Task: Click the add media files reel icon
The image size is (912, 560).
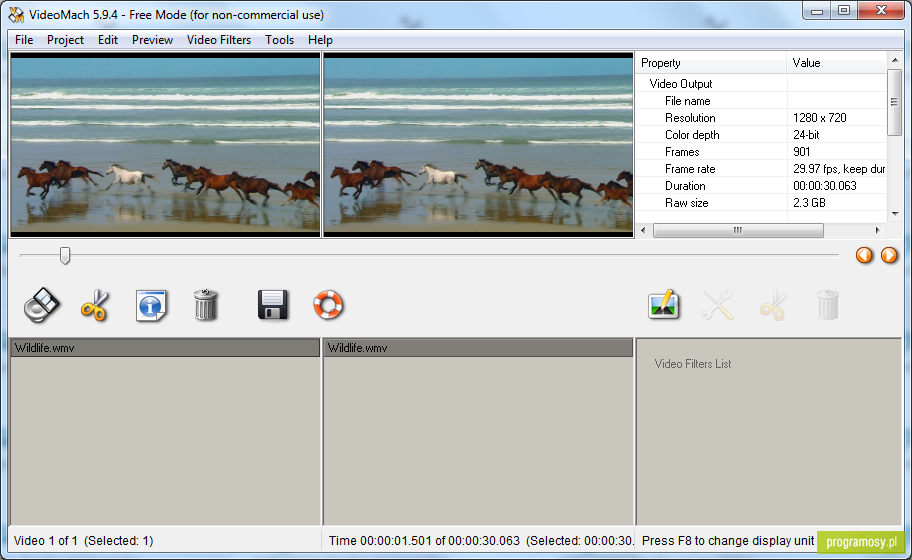Action: [x=41, y=305]
